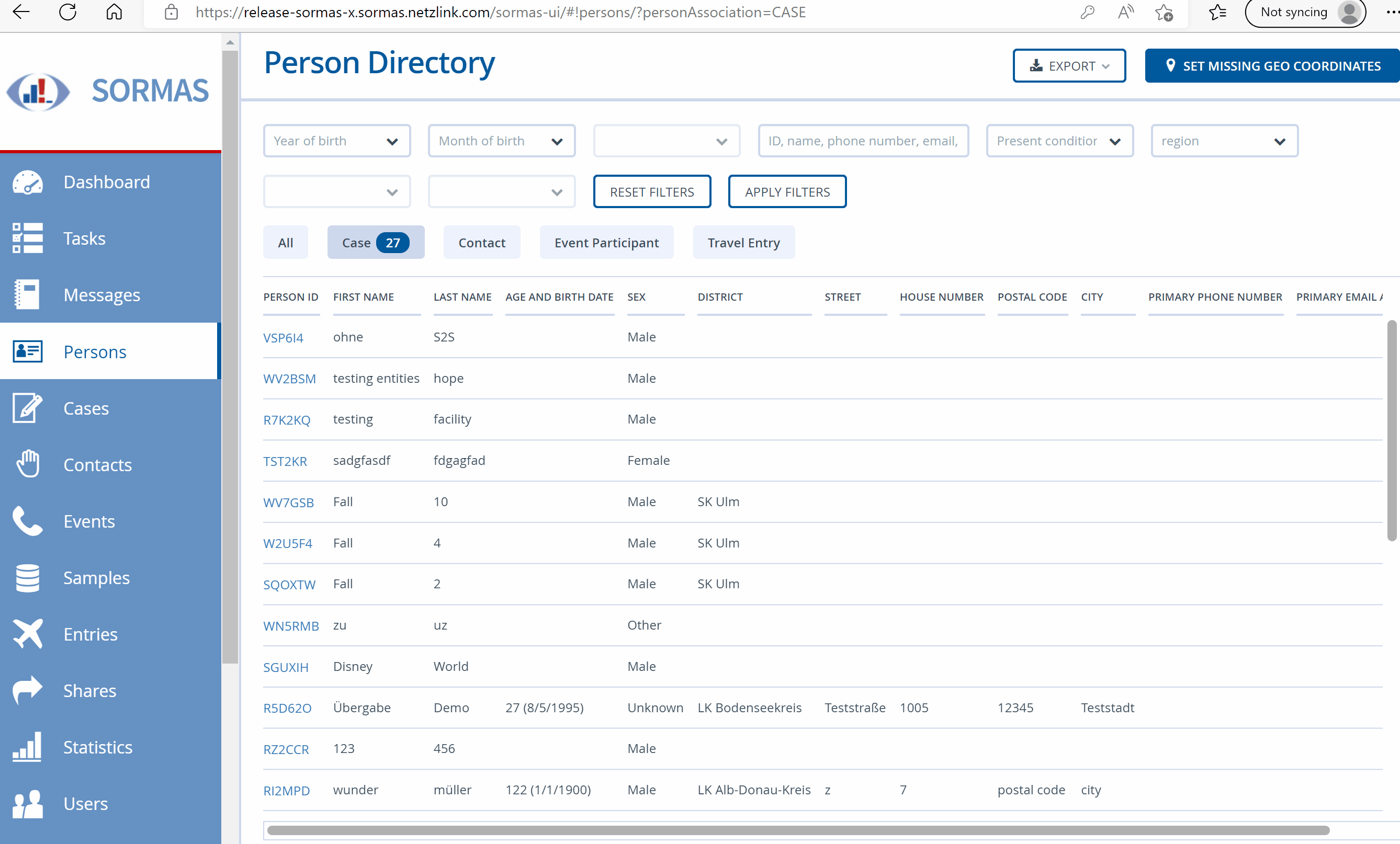The image size is (1400, 844).
Task: Refresh the browser page
Action: point(67,12)
